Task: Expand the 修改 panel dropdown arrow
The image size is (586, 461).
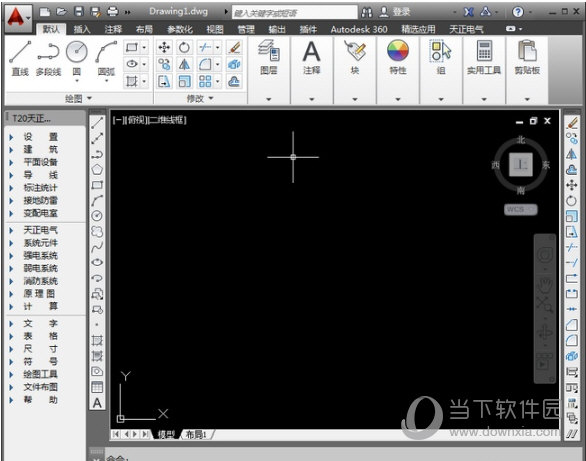Action: pyautogui.click(x=211, y=98)
